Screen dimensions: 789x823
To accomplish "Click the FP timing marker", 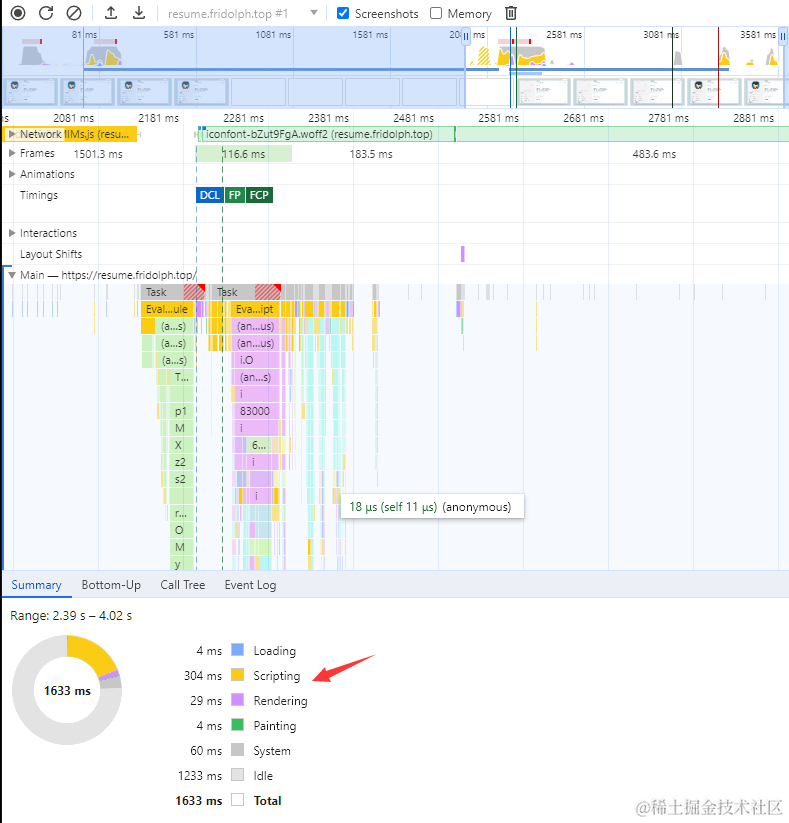I will click(235, 195).
